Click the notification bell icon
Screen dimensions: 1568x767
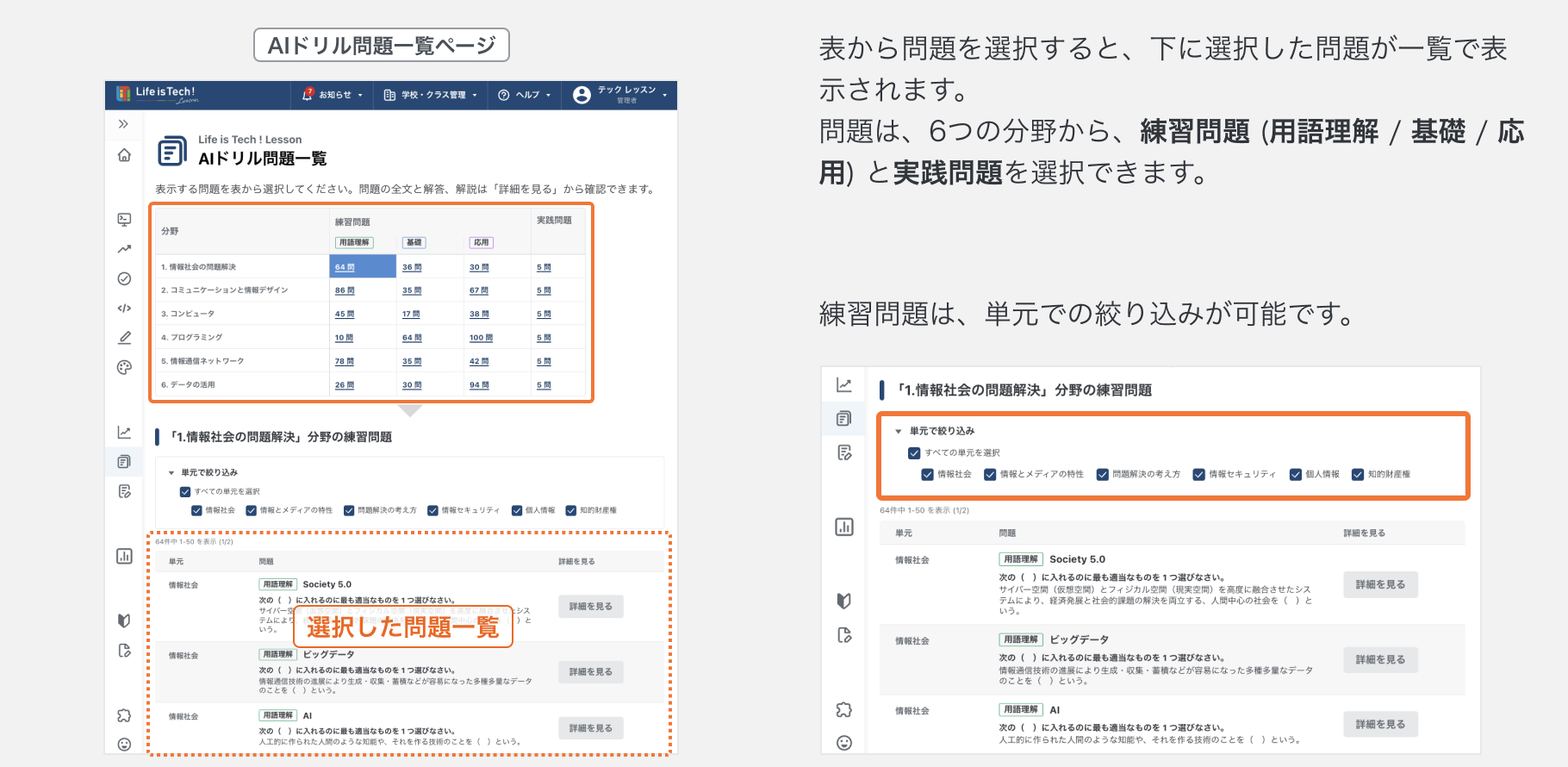click(308, 95)
